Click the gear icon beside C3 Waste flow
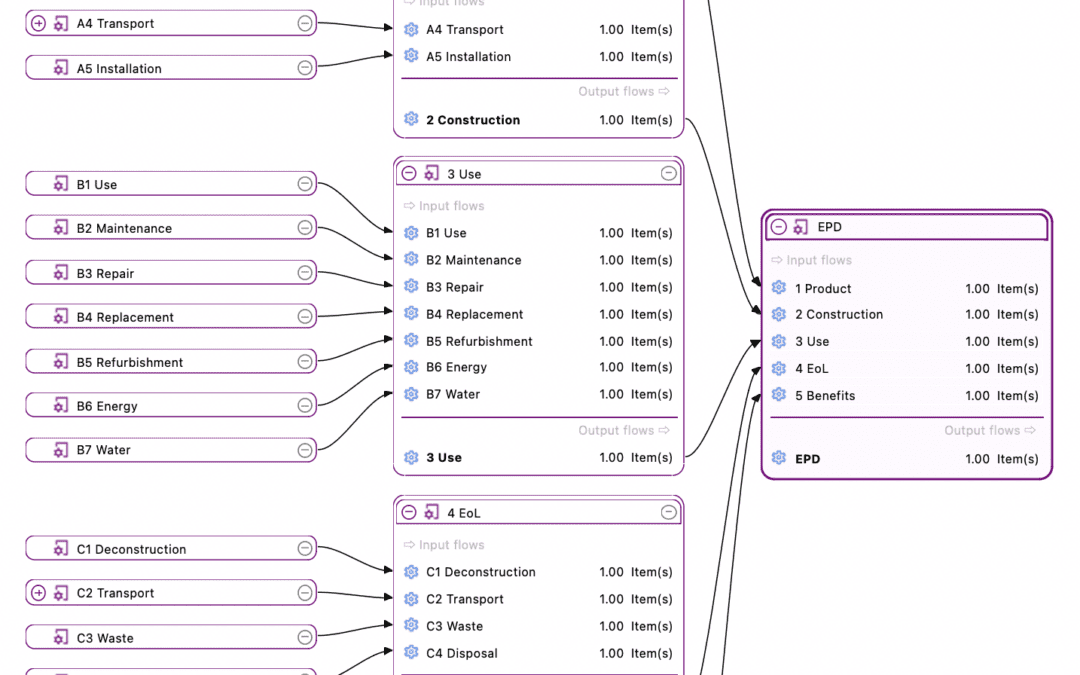 coord(411,626)
